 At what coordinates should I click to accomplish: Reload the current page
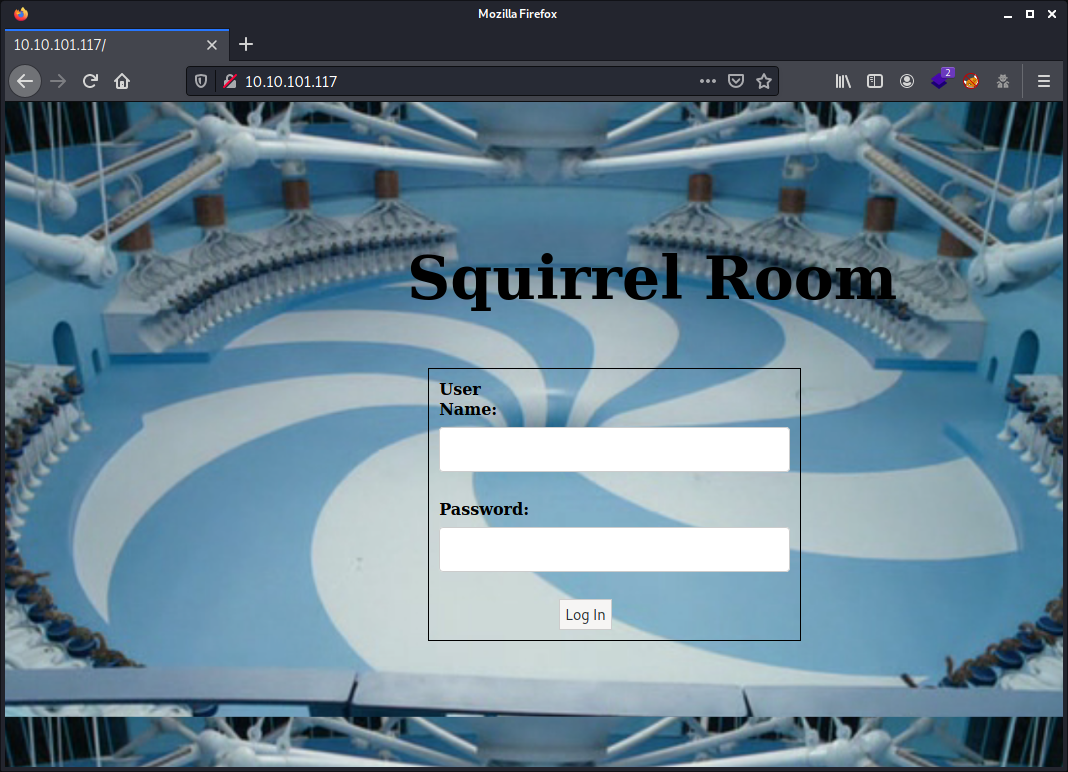click(x=90, y=81)
